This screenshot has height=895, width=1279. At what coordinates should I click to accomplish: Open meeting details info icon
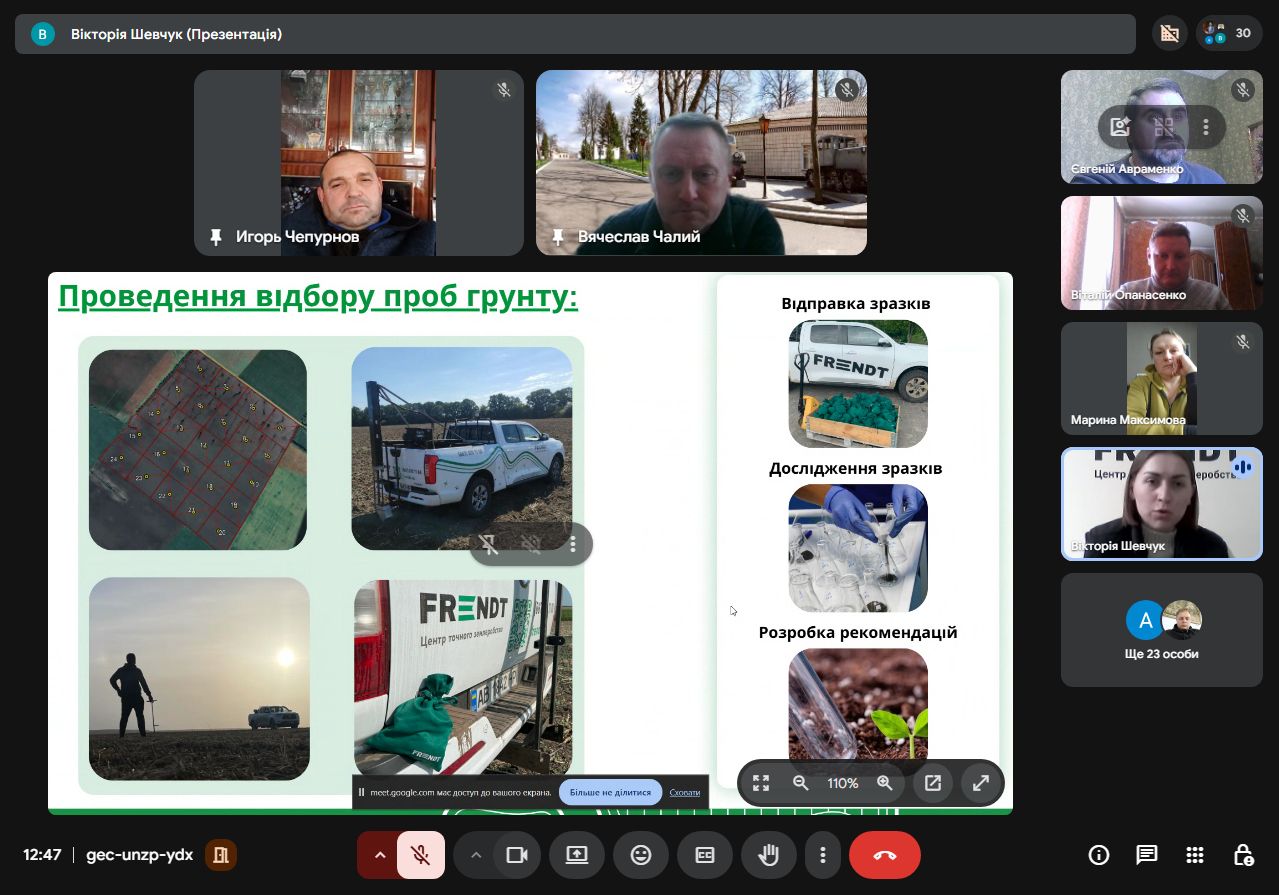point(1099,855)
